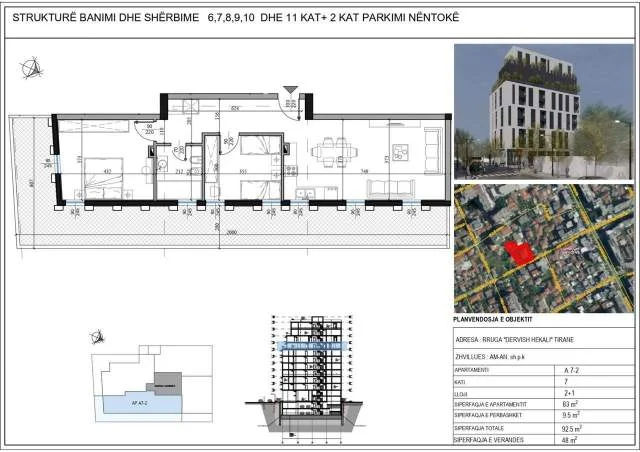
Task: Click the blue AP. A7-2 area in key plan
Action: click(x=139, y=403)
